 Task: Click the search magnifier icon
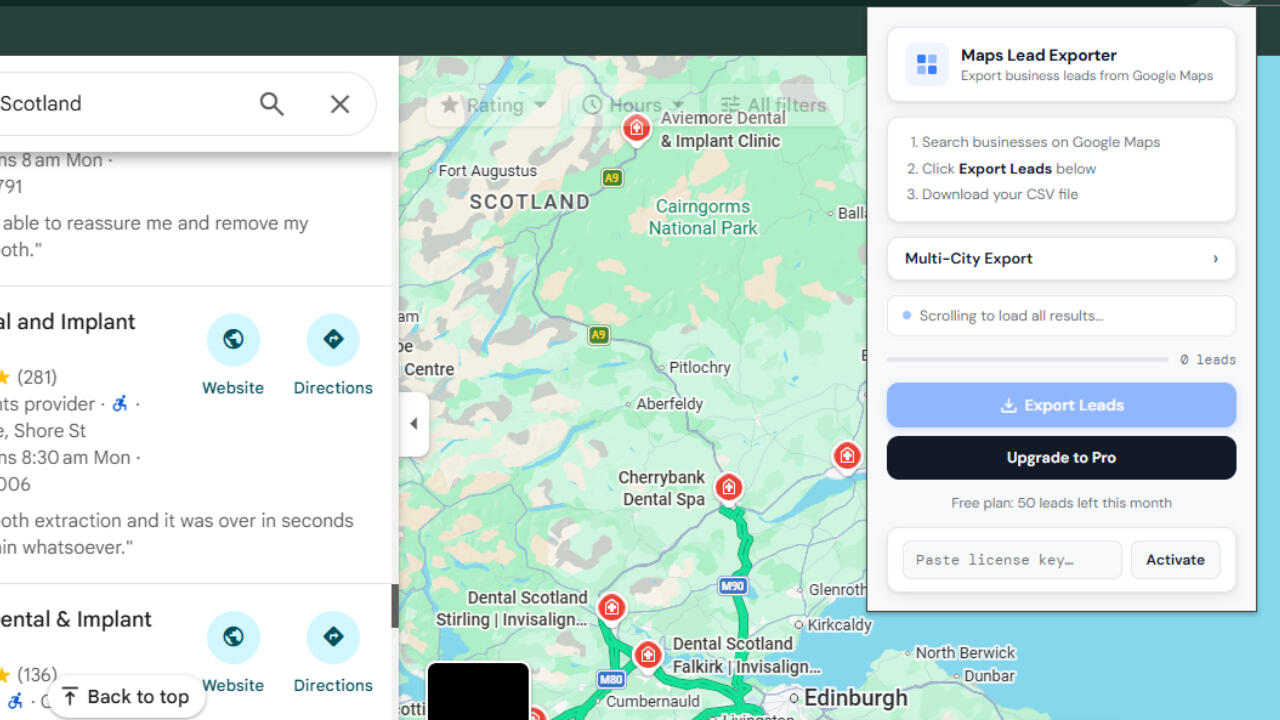(x=271, y=104)
